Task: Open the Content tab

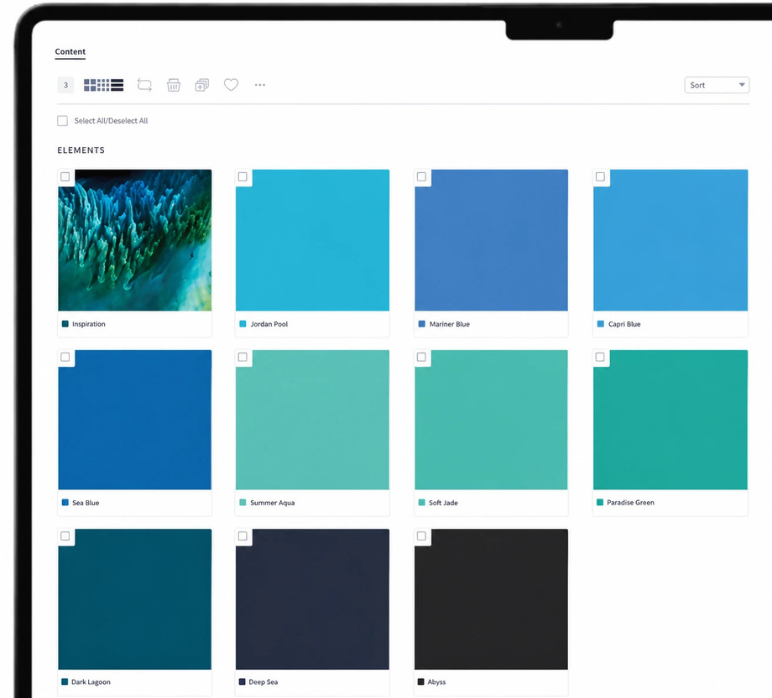Action: [70, 52]
